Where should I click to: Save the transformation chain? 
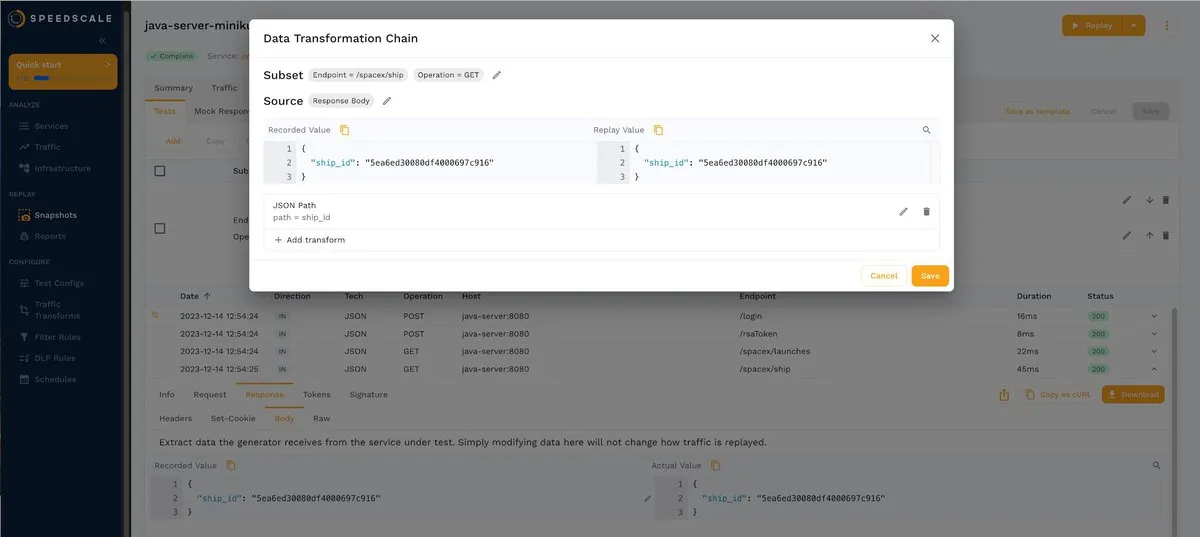coord(930,276)
